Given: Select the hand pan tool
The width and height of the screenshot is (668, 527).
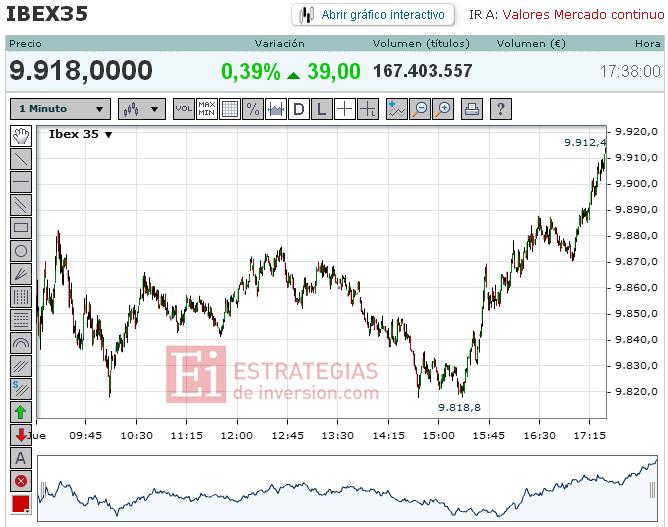Looking at the screenshot, I should pyautogui.click(x=20, y=136).
